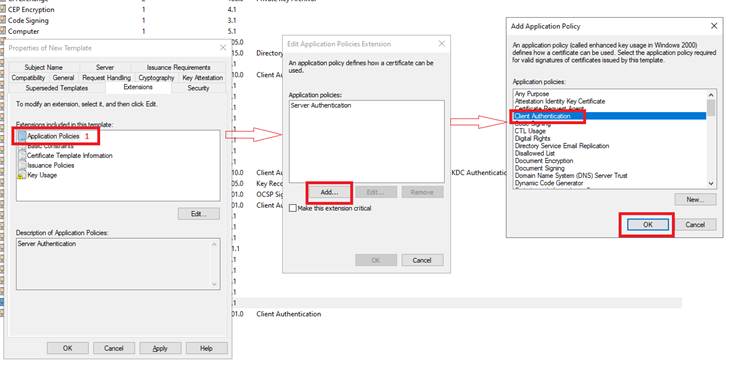
Task: Click the greyed OK button in Edit Application Policies Extension
Action: (376, 260)
